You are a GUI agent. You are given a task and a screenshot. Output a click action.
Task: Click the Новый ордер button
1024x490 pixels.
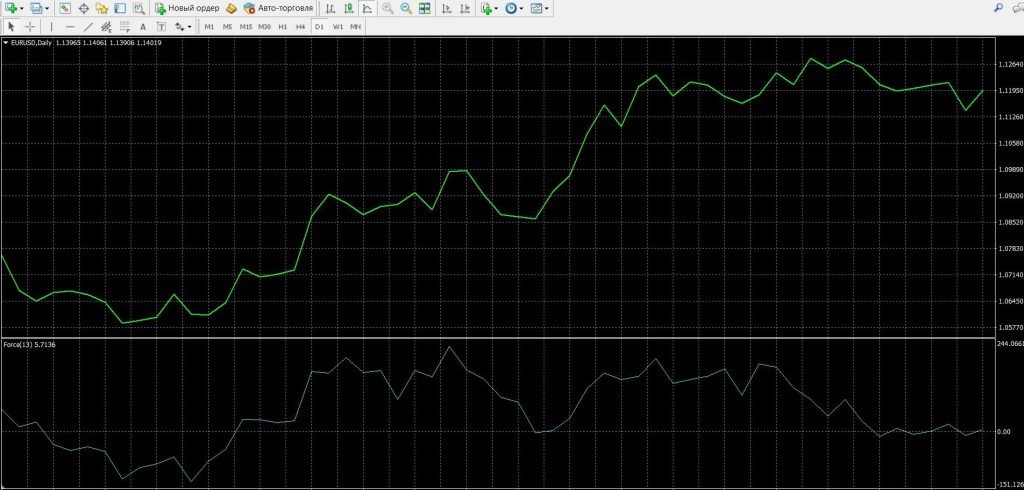187,8
